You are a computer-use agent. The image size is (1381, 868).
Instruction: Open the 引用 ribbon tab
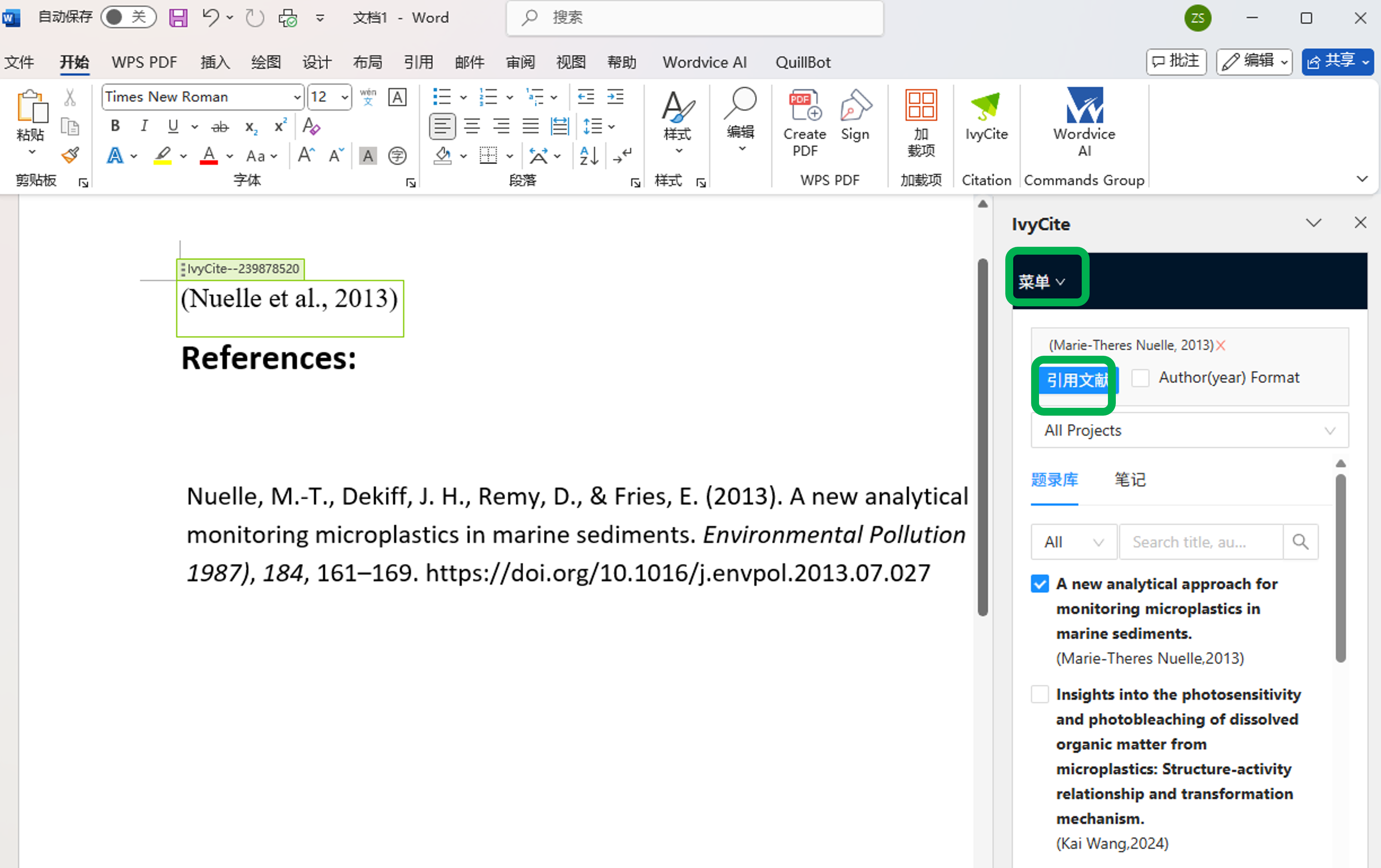pos(418,62)
